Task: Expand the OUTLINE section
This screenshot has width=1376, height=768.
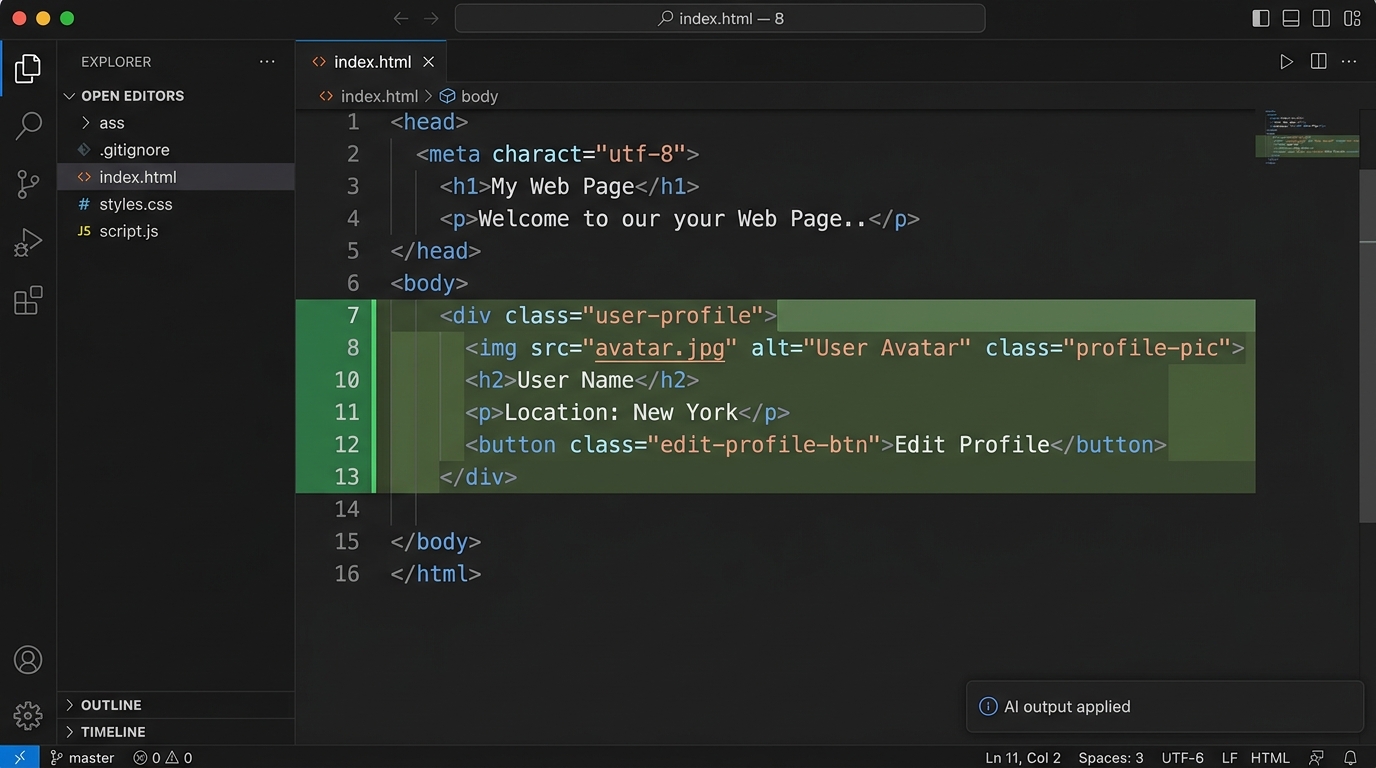Action: 110,705
